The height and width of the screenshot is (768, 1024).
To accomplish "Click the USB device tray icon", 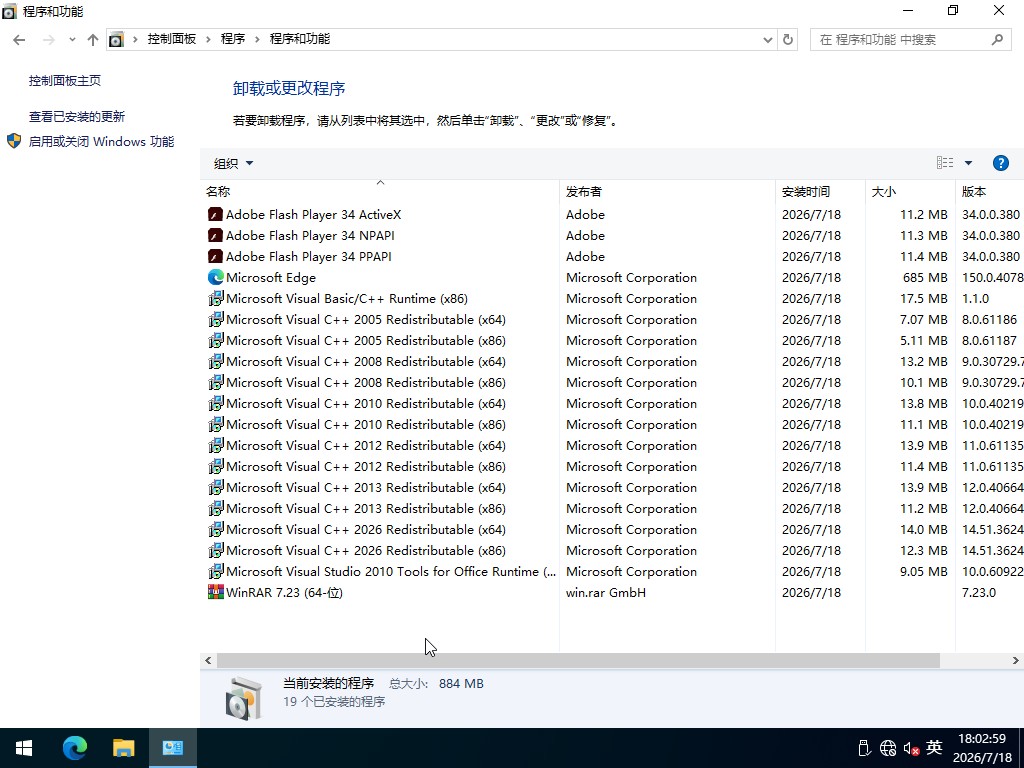I will coord(864,748).
